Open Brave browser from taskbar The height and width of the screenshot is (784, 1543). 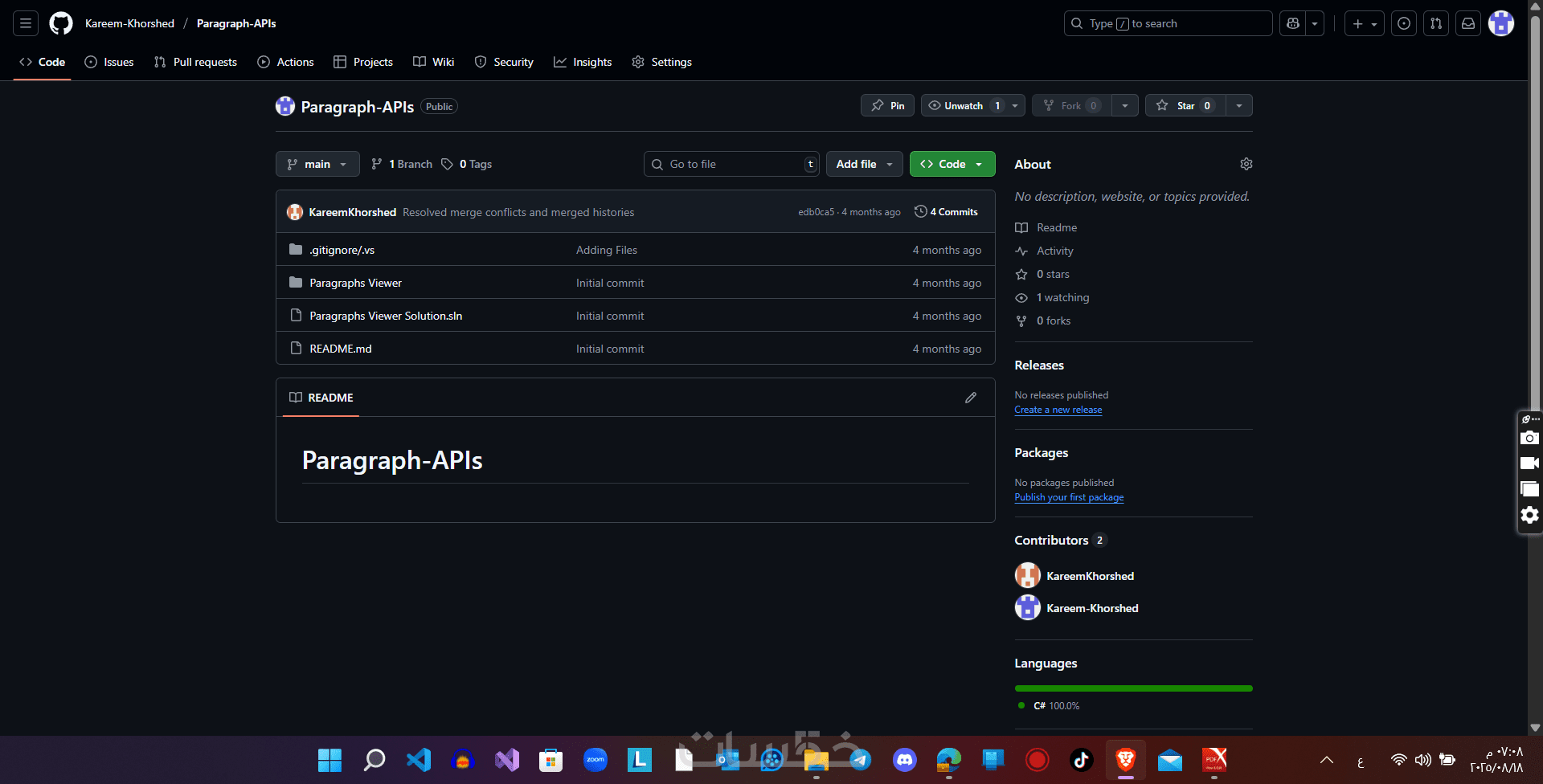click(1126, 760)
